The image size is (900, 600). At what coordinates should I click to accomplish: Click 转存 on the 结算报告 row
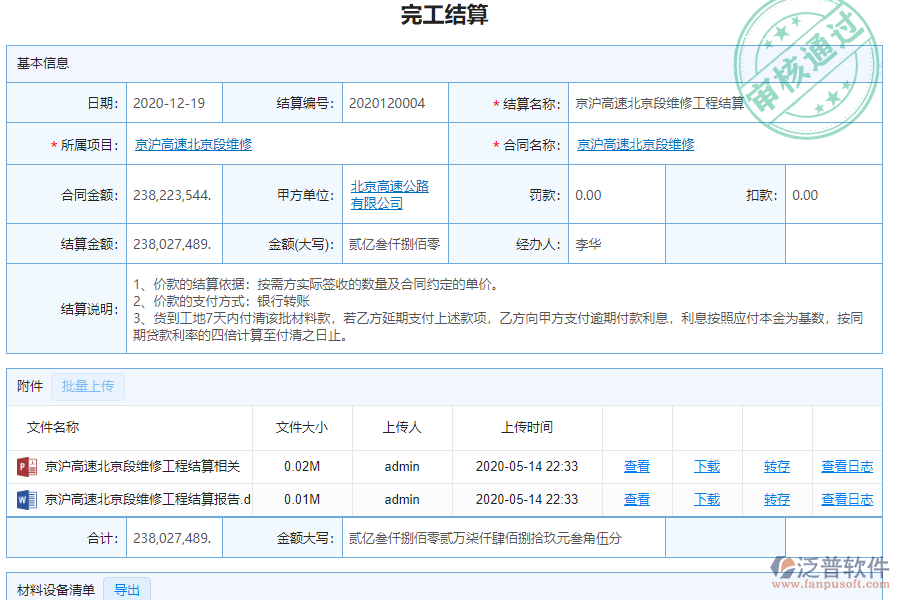pos(777,499)
